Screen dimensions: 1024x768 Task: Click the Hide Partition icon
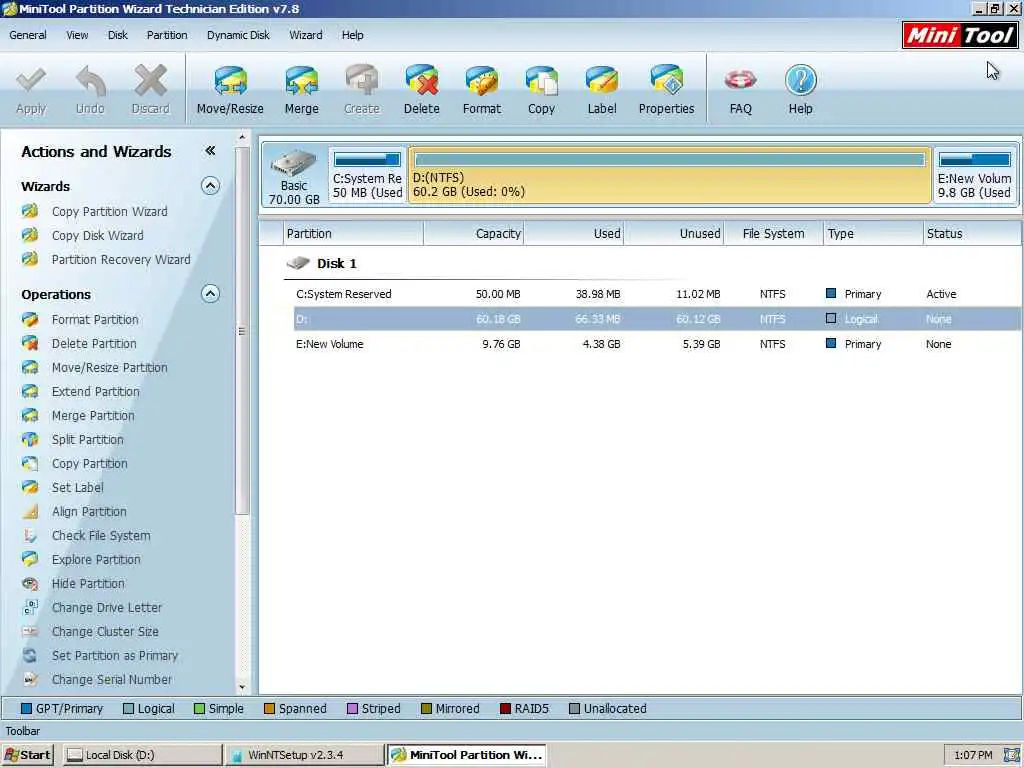pos(30,583)
